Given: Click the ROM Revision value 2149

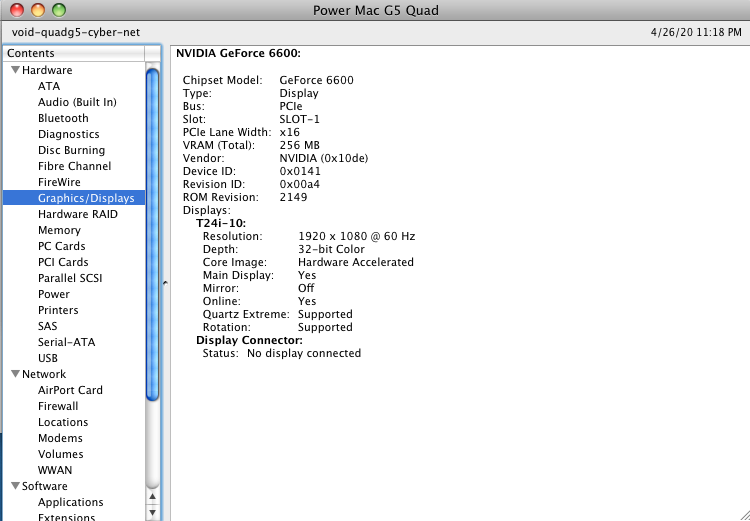Looking at the screenshot, I should 293,197.
